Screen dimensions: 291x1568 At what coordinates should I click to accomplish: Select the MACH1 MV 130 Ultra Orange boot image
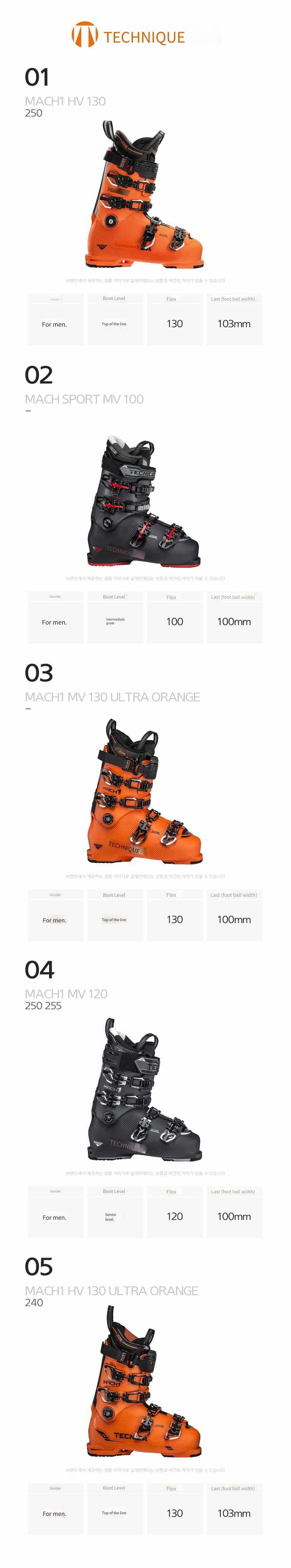tap(145, 791)
